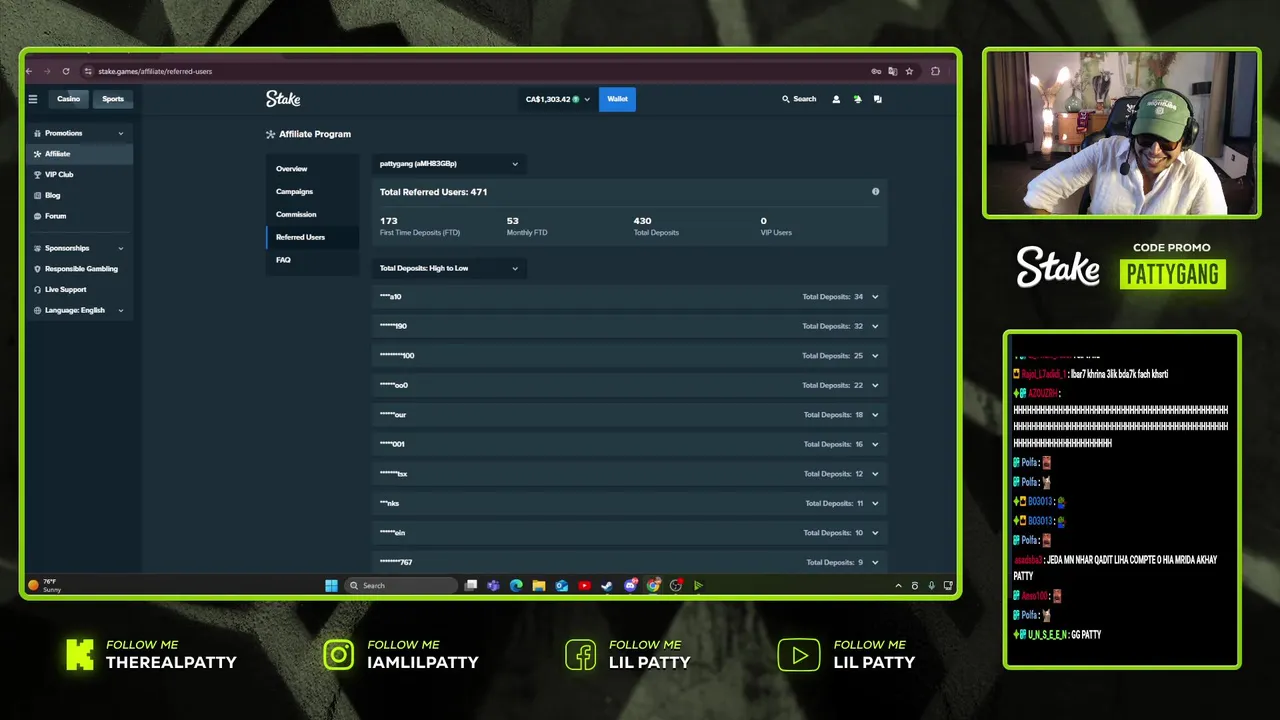Open the pattygang campaign dropdown
Viewport: 1280px width, 720px height.
[448, 163]
